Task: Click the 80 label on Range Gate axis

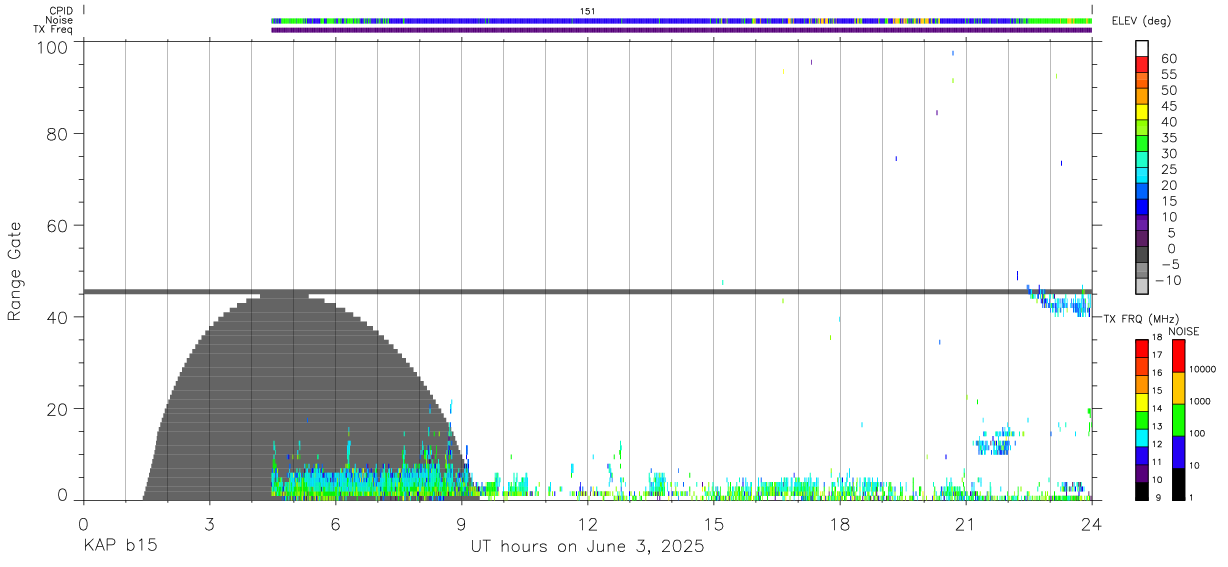Action: pyautogui.click(x=59, y=133)
